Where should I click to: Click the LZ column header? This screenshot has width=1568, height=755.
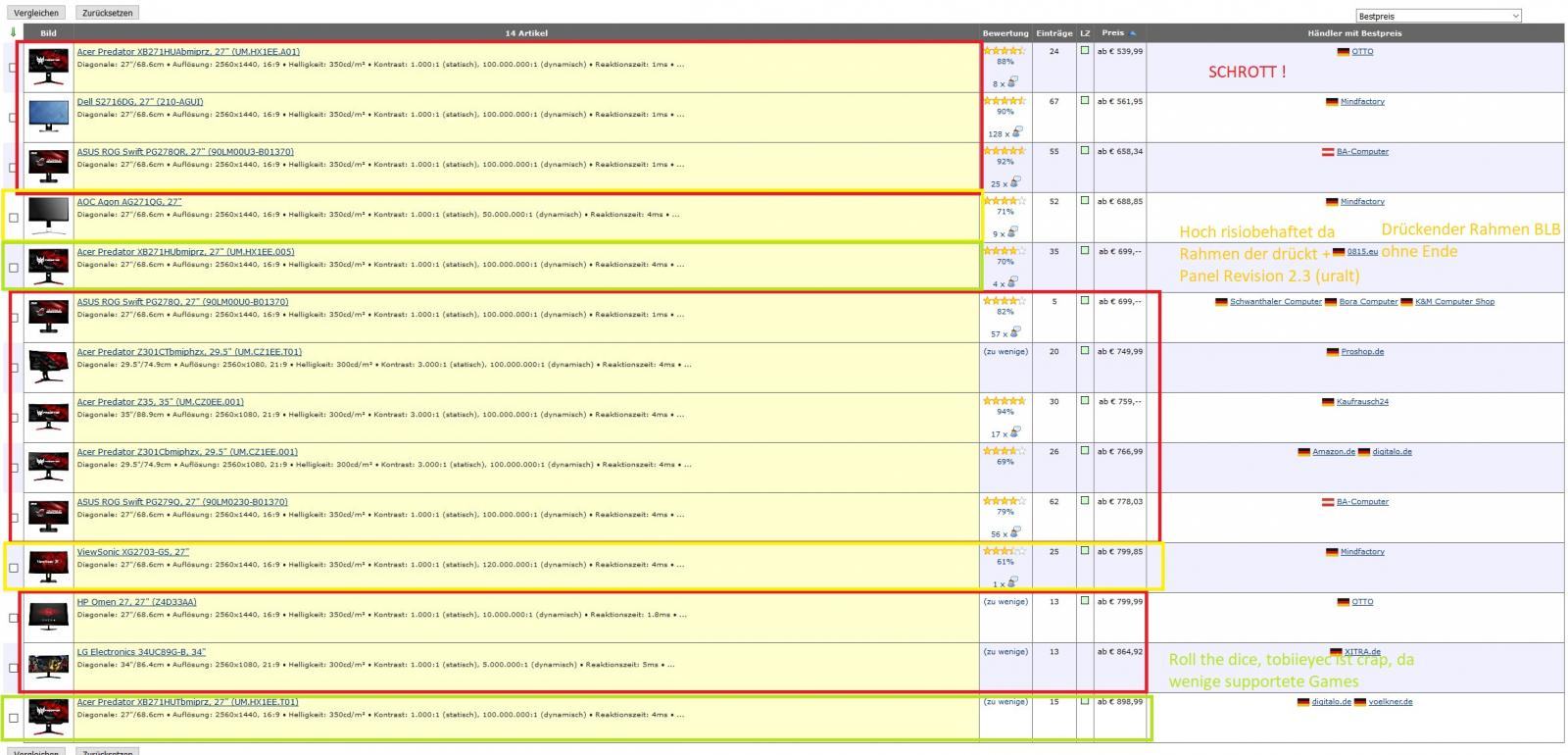(x=1085, y=32)
